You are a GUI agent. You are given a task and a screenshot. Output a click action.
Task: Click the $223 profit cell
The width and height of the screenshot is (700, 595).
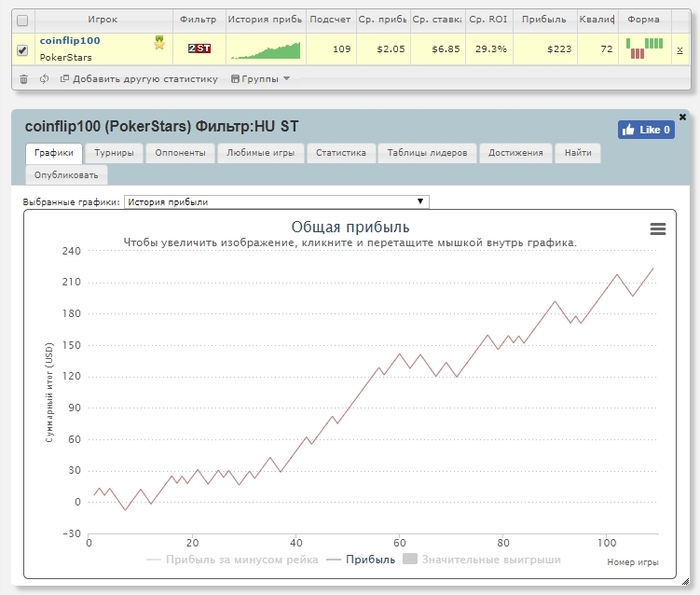[559, 49]
